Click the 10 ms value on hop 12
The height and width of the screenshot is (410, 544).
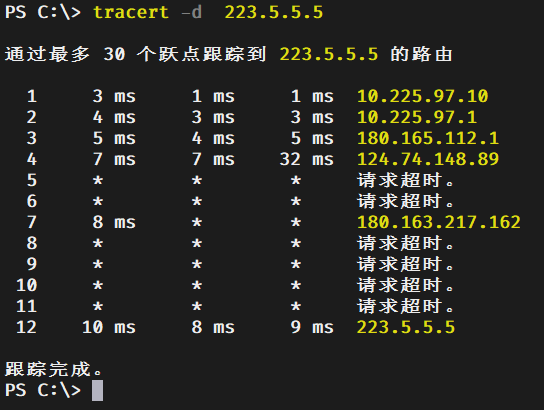point(109,327)
